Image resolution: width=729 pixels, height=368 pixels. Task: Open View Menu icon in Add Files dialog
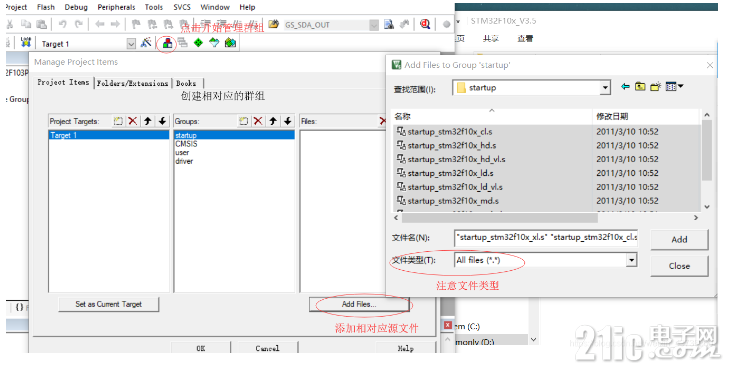click(x=674, y=86)
